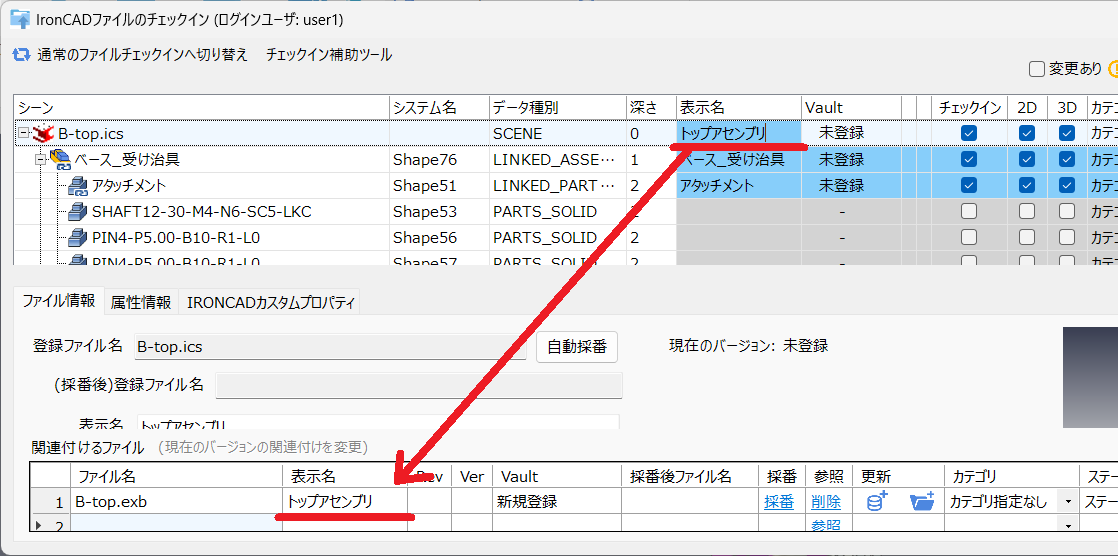The image size is (1118, 556).
Task: Toggle 2D checkbox for ベース_受け治具 row
Action: [x=1027, y=159]
